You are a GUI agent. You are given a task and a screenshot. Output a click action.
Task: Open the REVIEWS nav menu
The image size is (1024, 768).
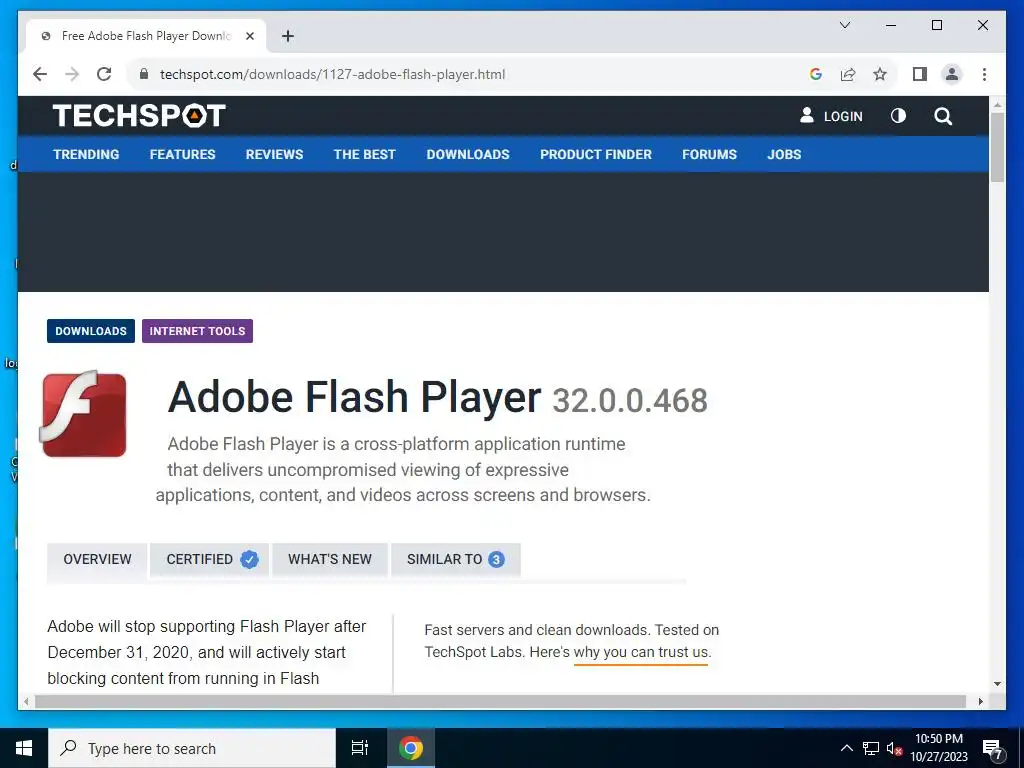pos(274,154)
